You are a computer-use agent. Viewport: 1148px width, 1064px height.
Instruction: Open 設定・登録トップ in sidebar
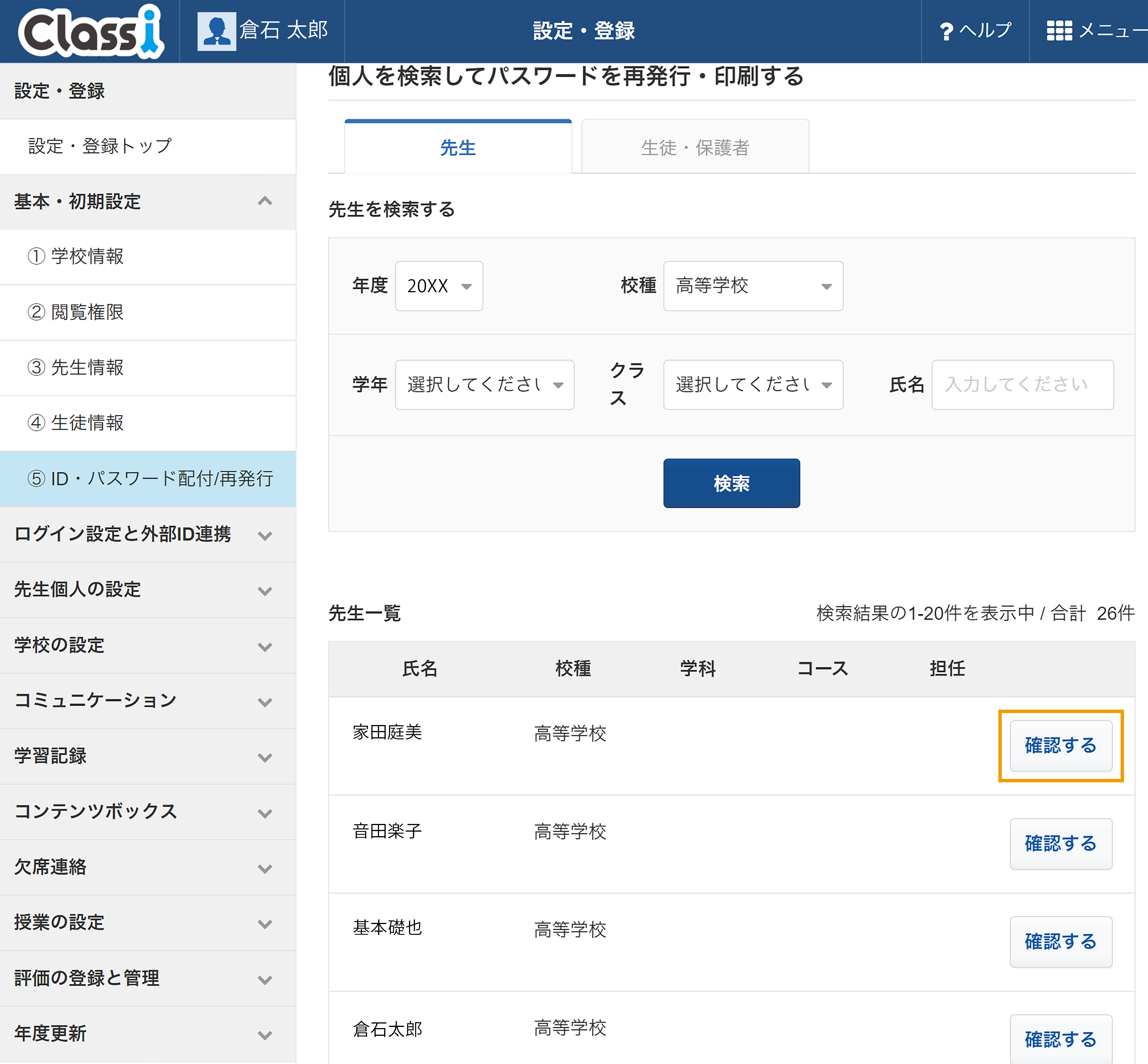pyautogui.click(x=148, y=146)
